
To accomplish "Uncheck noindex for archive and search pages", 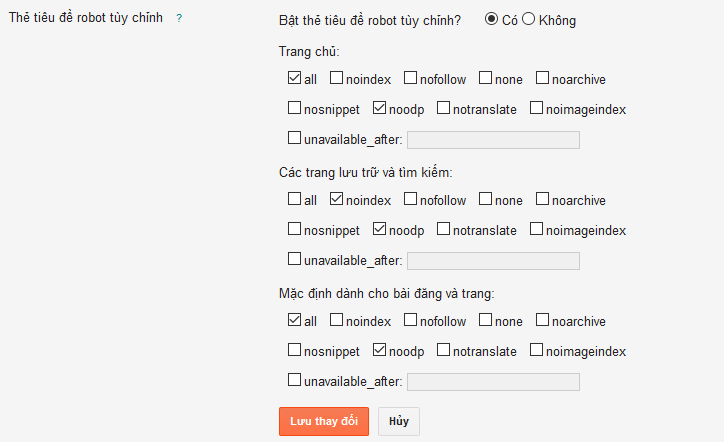I will point(336,199).
